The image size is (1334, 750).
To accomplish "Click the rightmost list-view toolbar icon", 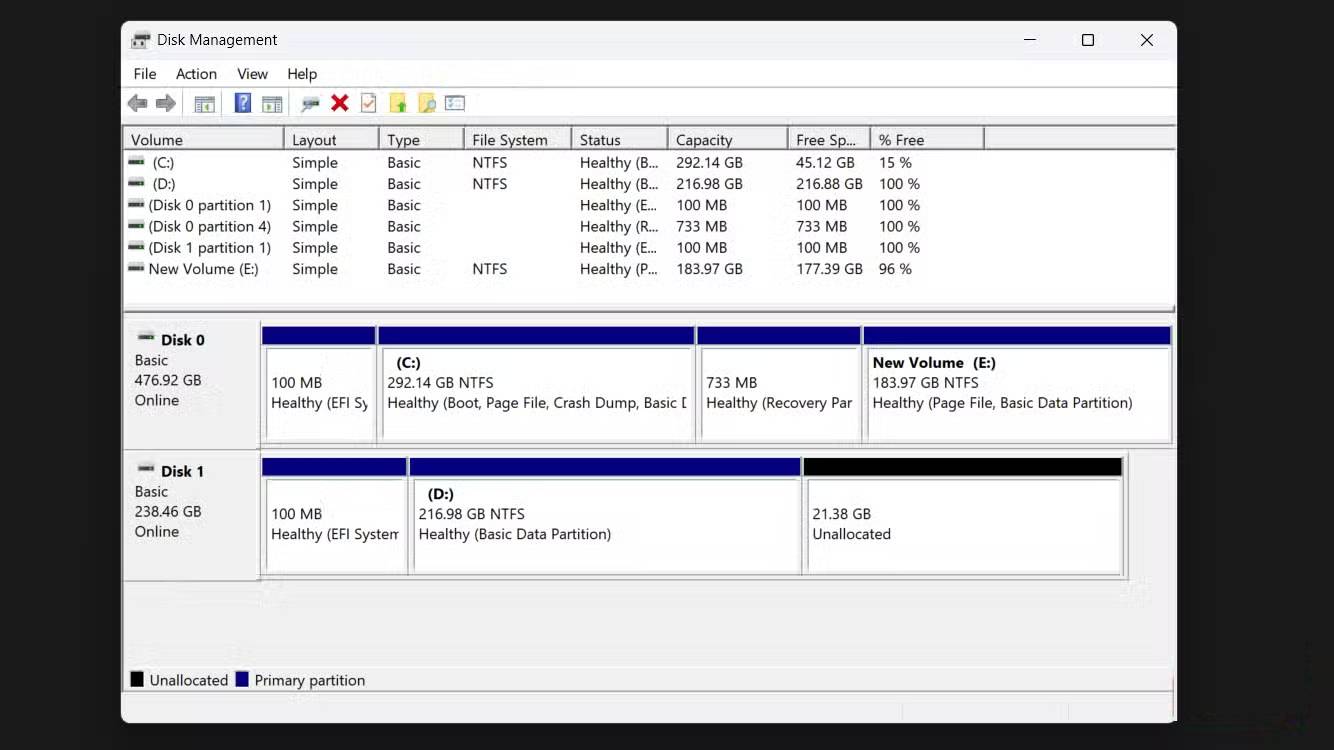I will coord(455,103).
